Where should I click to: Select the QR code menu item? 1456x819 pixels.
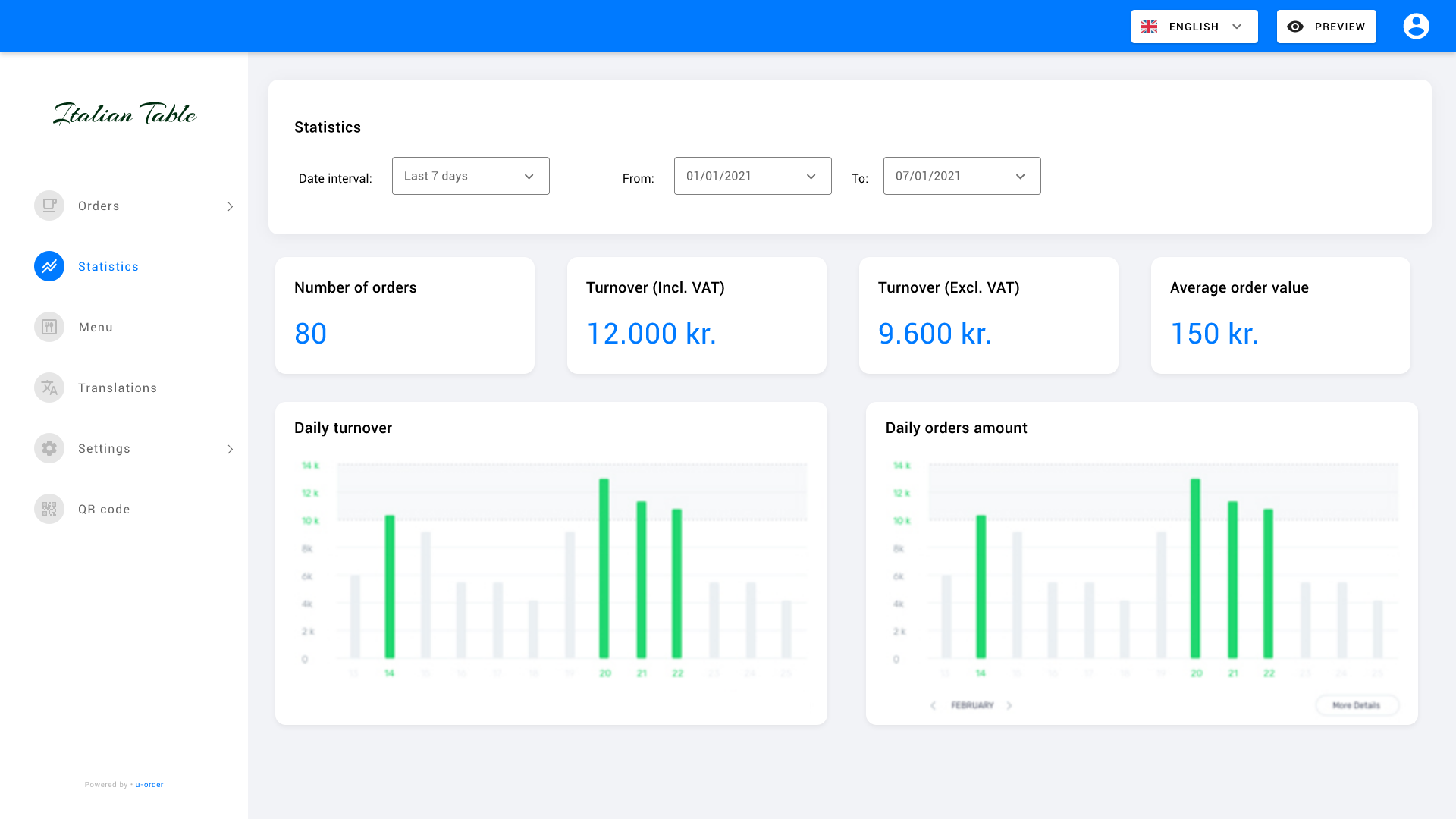click(104, 509)
